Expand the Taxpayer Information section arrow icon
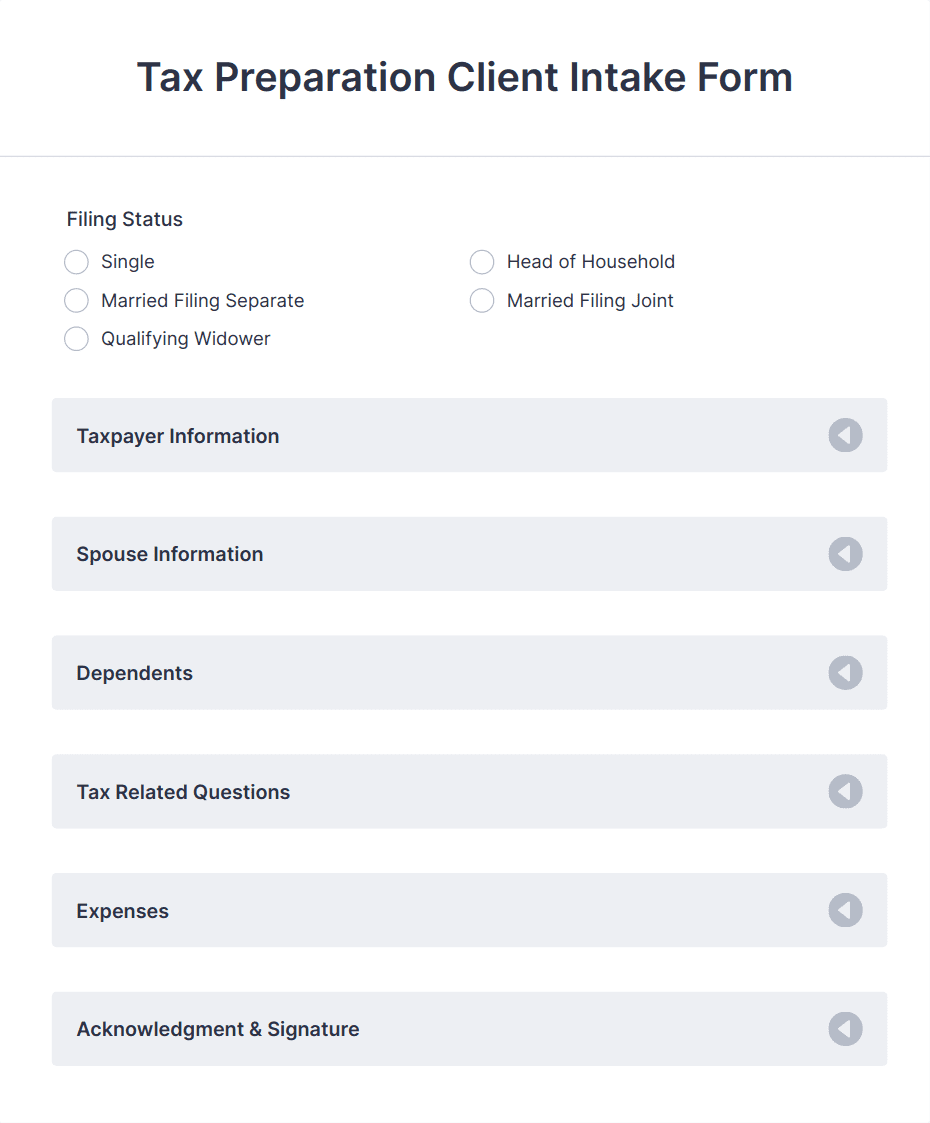930x1123 pixels. click(845, 435)
